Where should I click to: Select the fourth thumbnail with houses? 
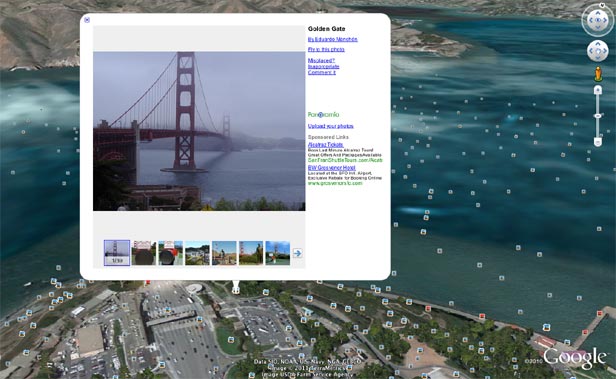point(197,253)
